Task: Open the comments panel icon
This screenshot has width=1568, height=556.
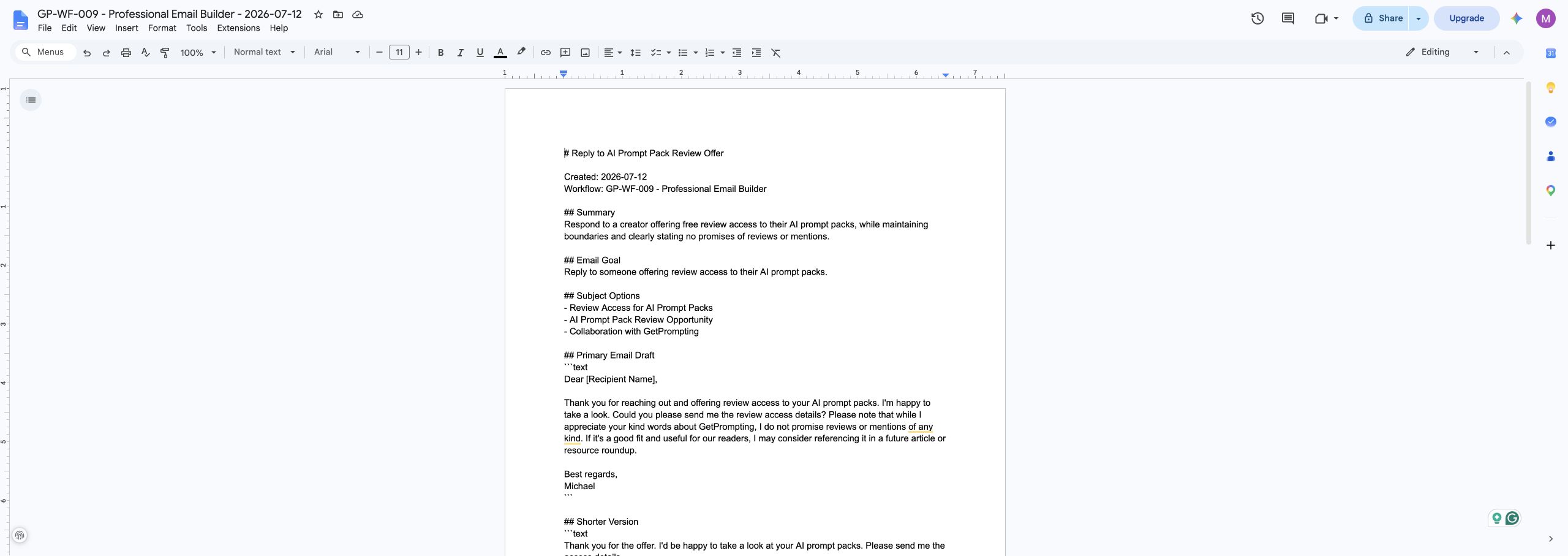Action: pos(1288,18)
